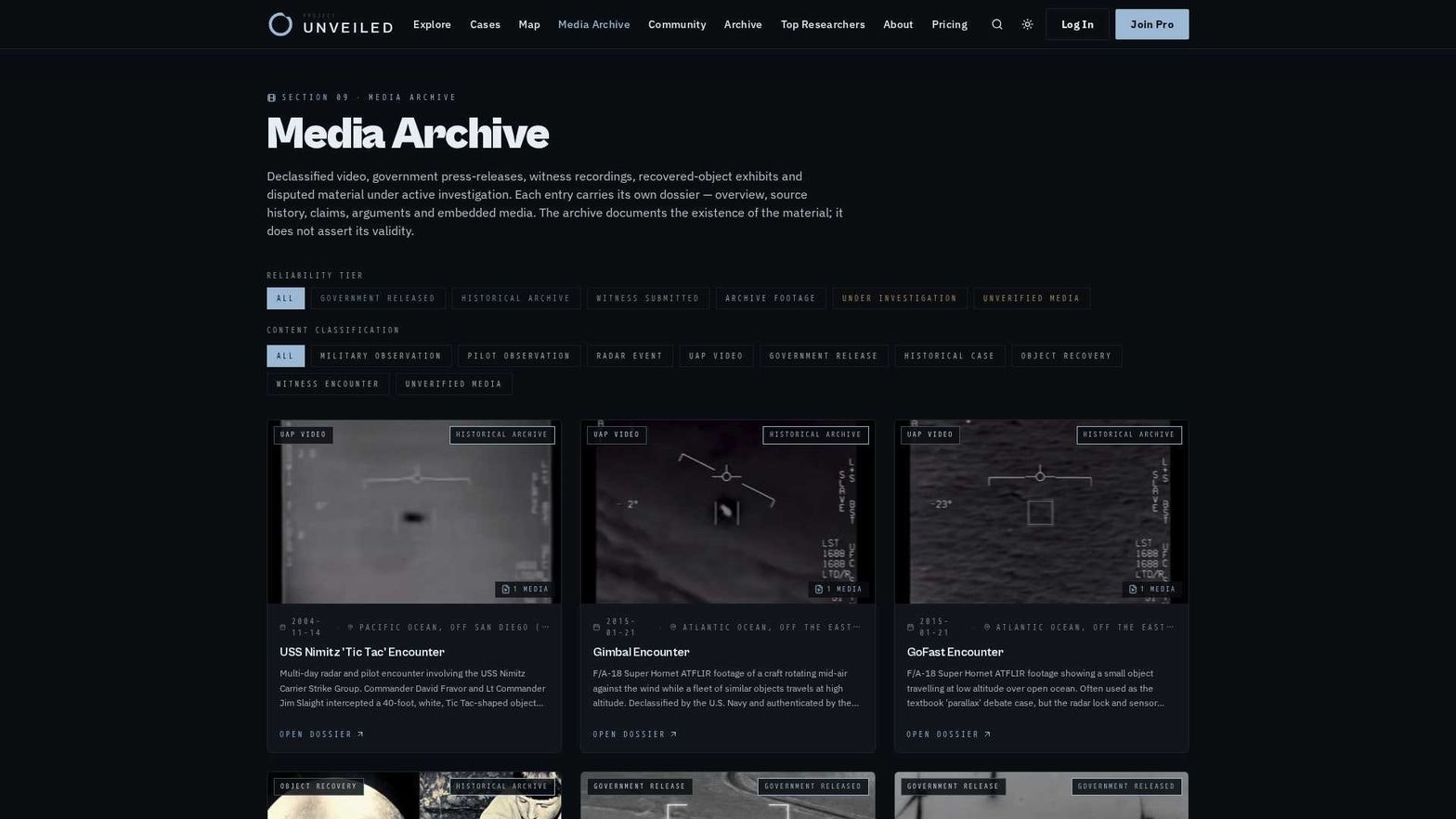Open USS Nimitz 'Tic Tac' footage thumbnail

click(414, 512)
